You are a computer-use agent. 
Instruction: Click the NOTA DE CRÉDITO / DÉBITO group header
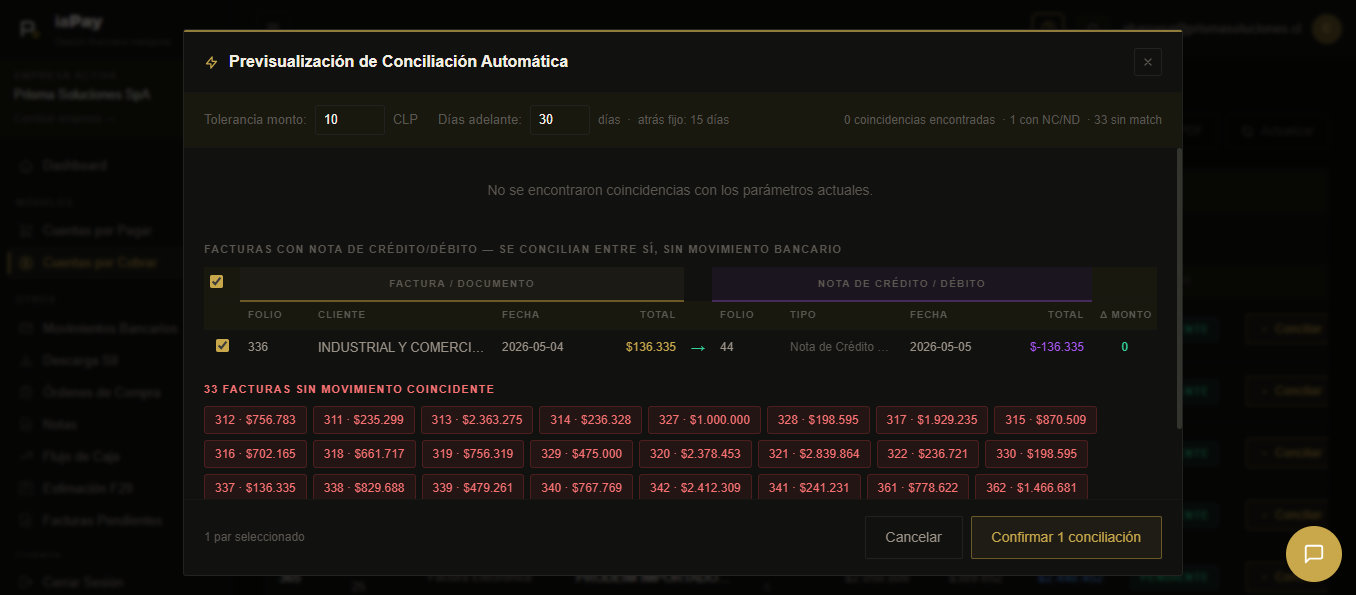point(901,284)
